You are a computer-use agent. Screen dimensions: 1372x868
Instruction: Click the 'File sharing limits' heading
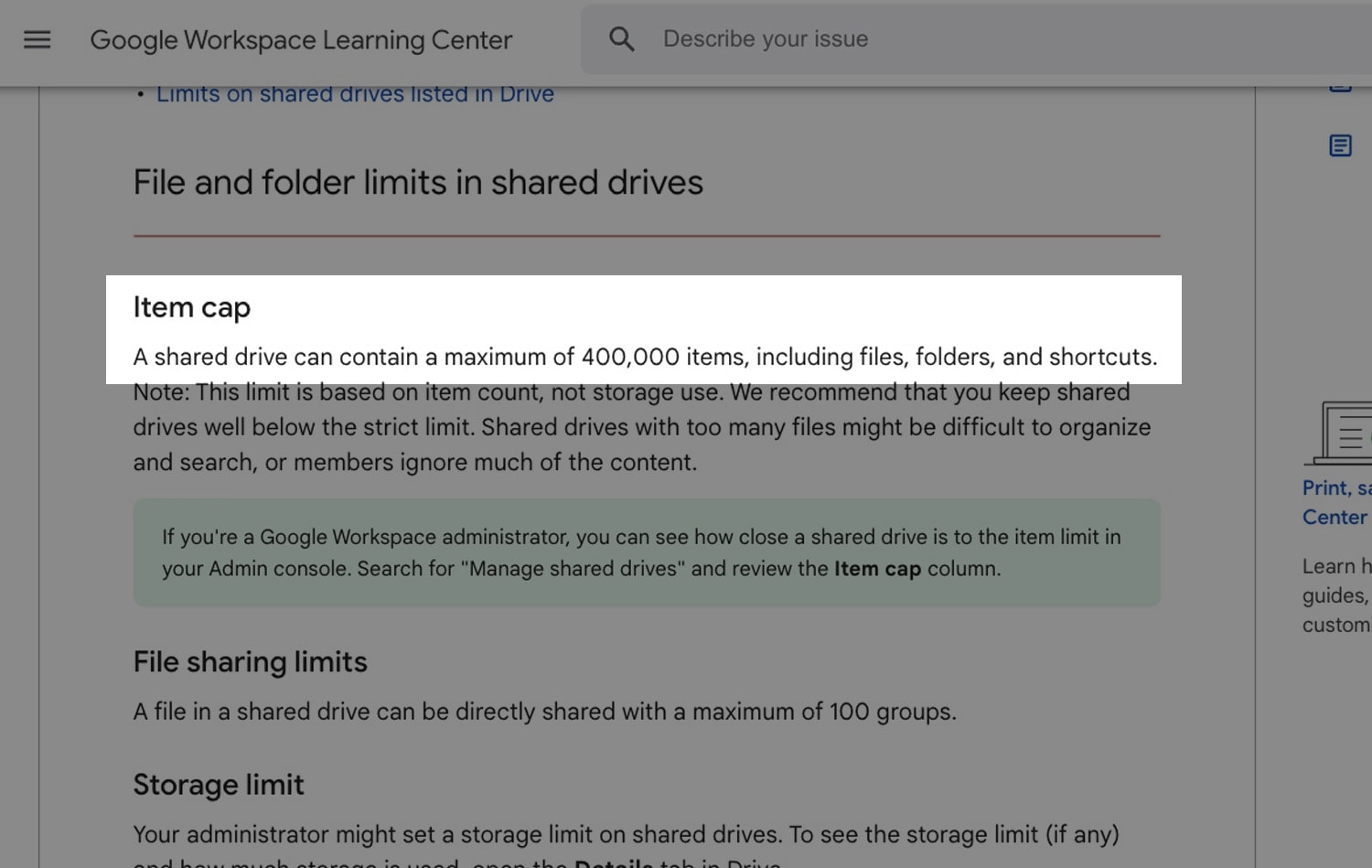point(250,661)
